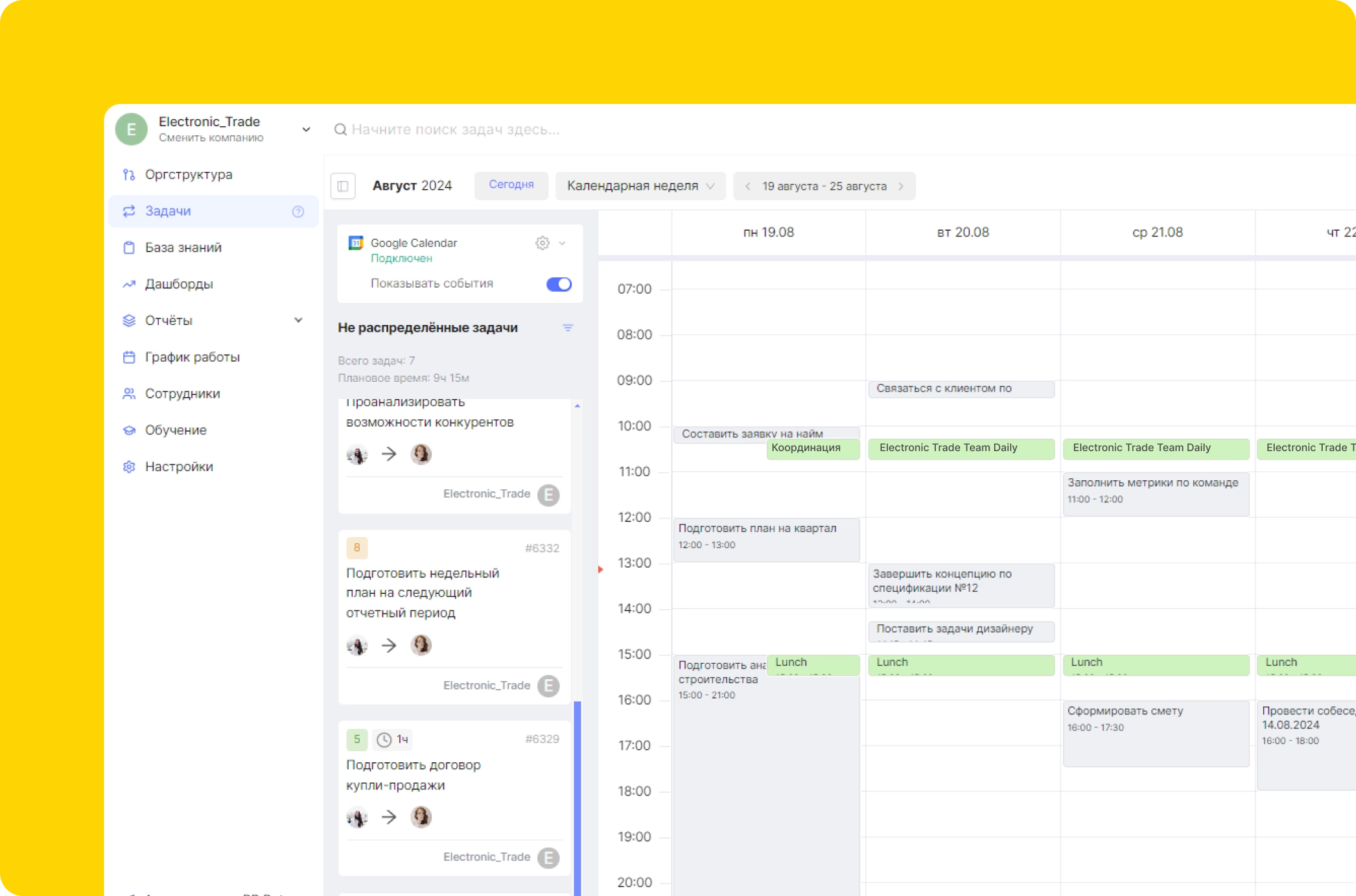Click the Отчёты layers icon
The image size is (1356, 896).
click(129, 320)
